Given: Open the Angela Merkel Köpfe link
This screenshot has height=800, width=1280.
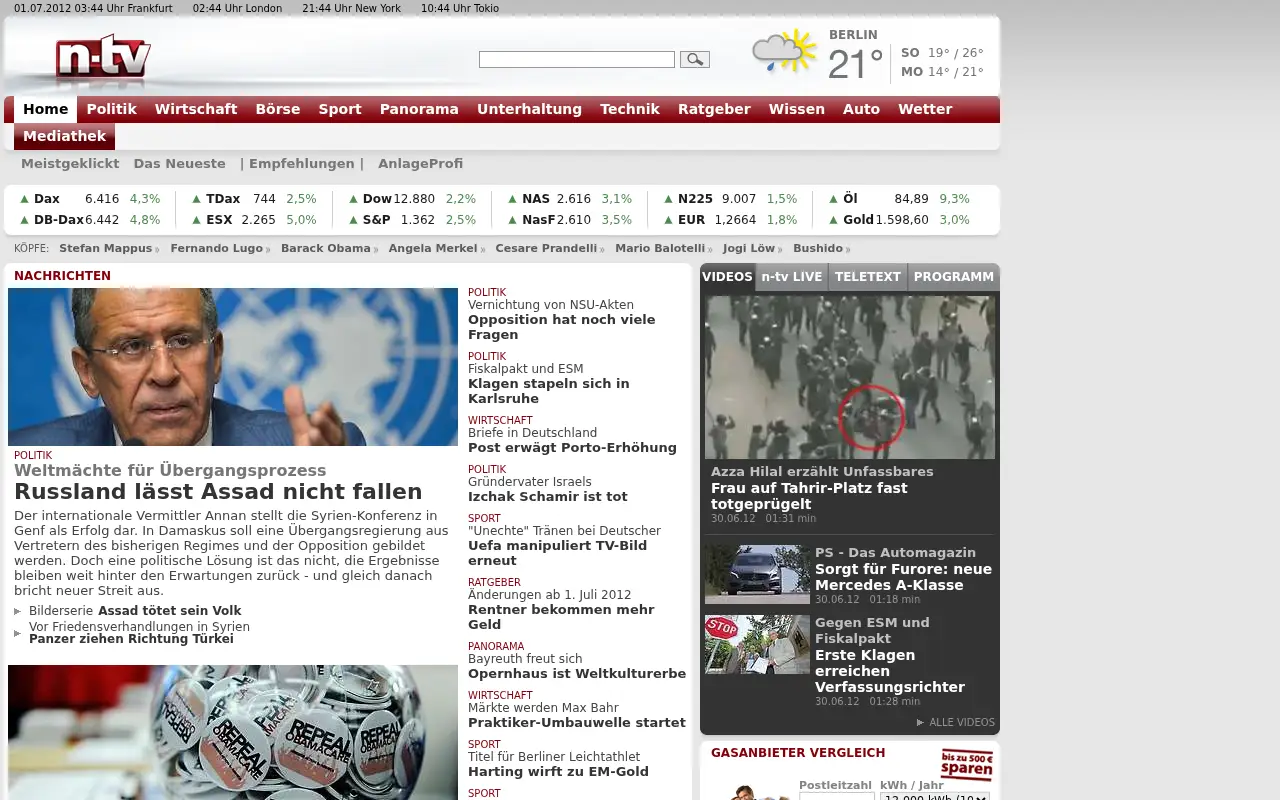Looking at the screenshot, I should pyautogui.click(x=433, y=248).
